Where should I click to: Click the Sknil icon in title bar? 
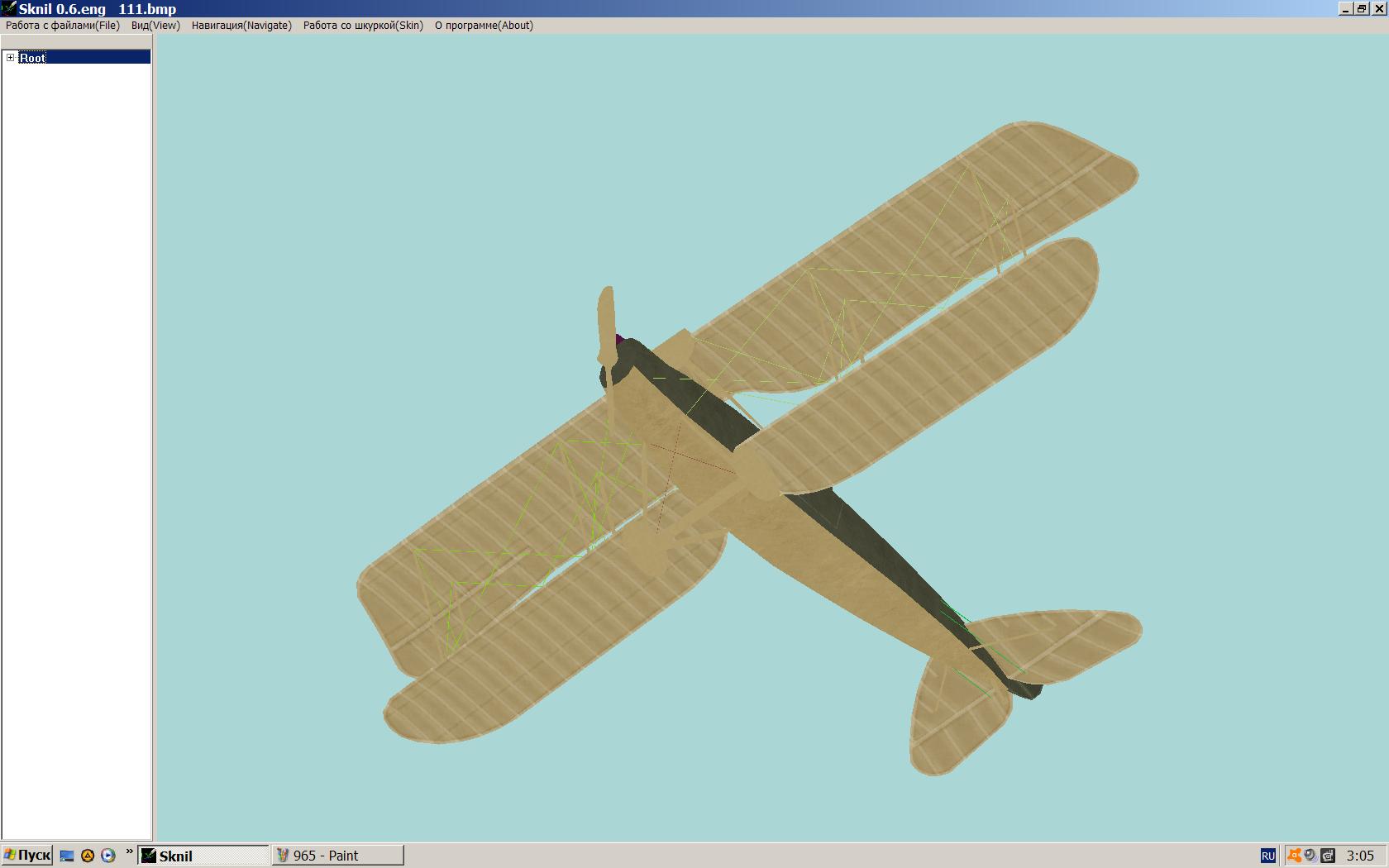8,8
